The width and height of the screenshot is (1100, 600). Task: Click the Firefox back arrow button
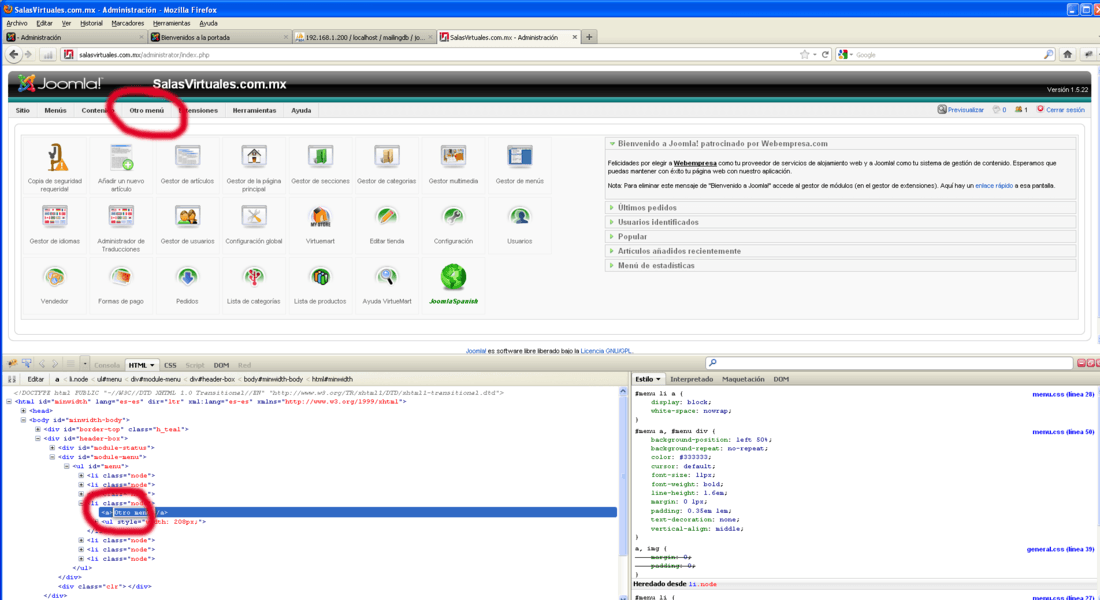[14, 55]
